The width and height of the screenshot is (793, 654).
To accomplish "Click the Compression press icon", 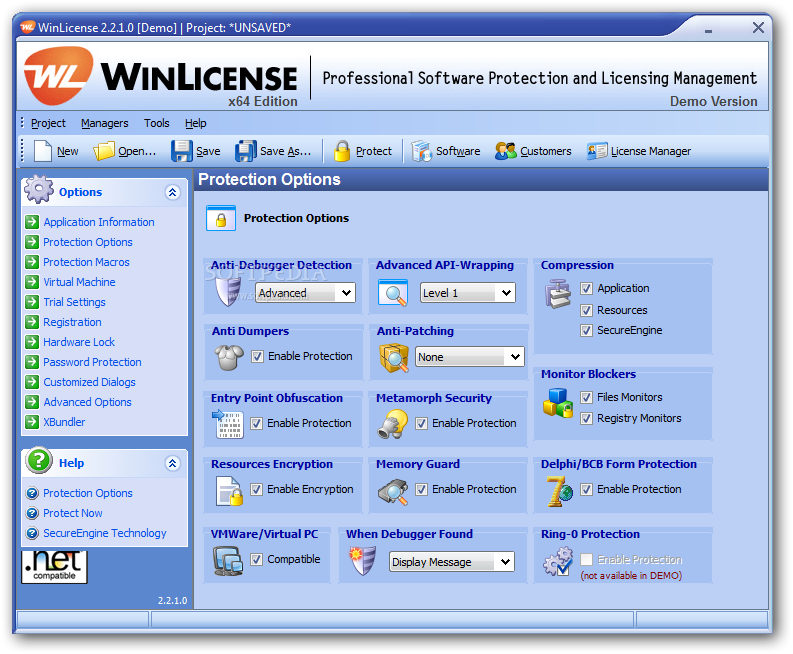I will tap(557, 294).
